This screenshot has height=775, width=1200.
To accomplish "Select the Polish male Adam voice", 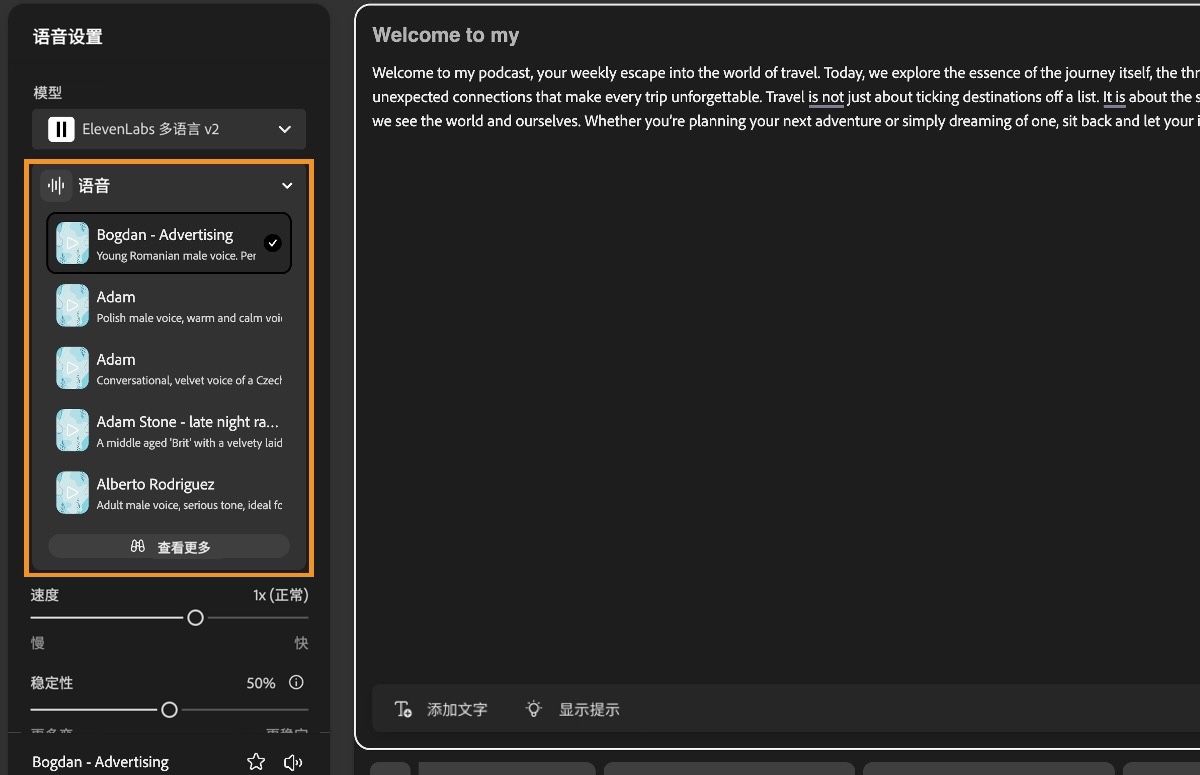I will [168, 305].
